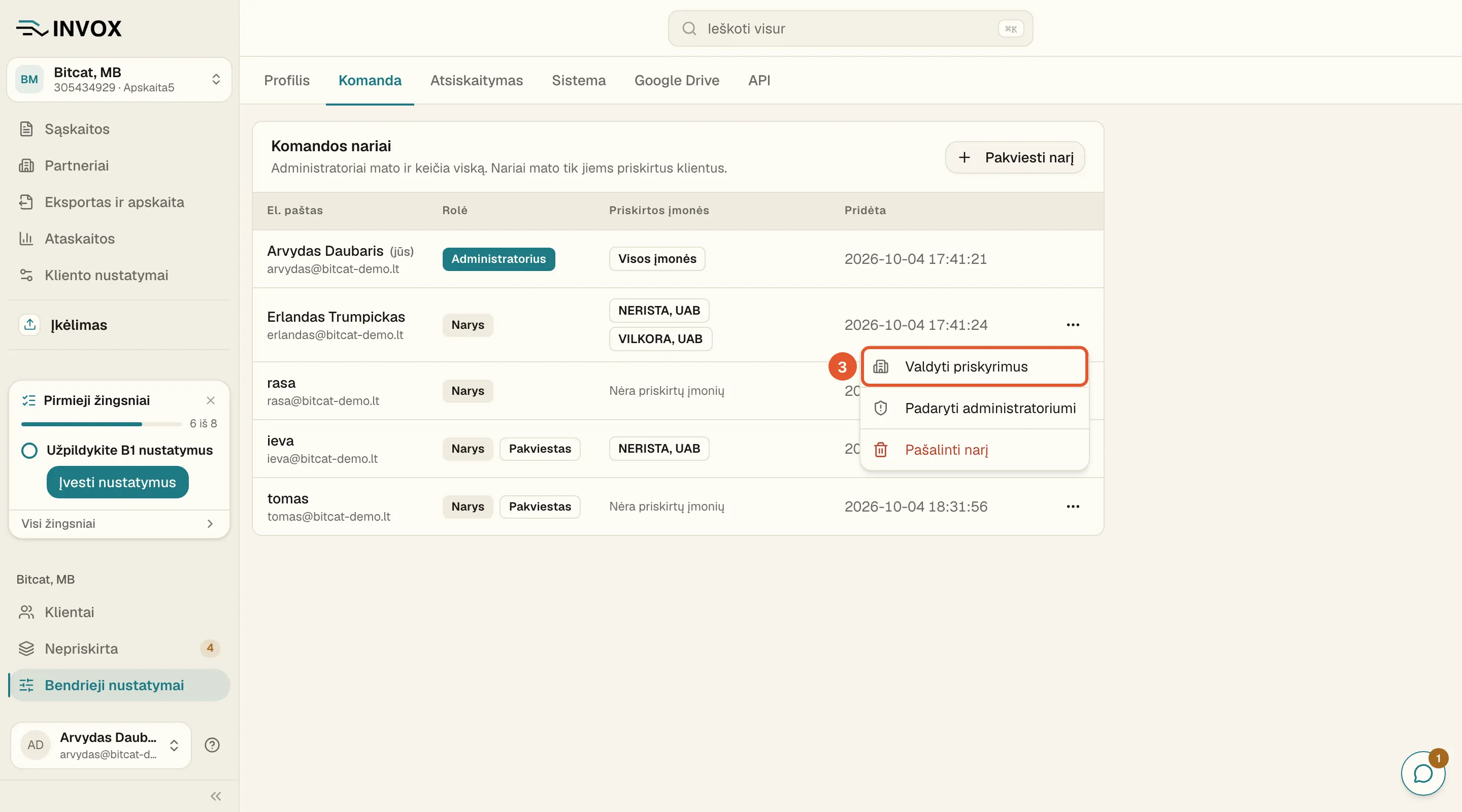Click the INVOX logo

69,28
